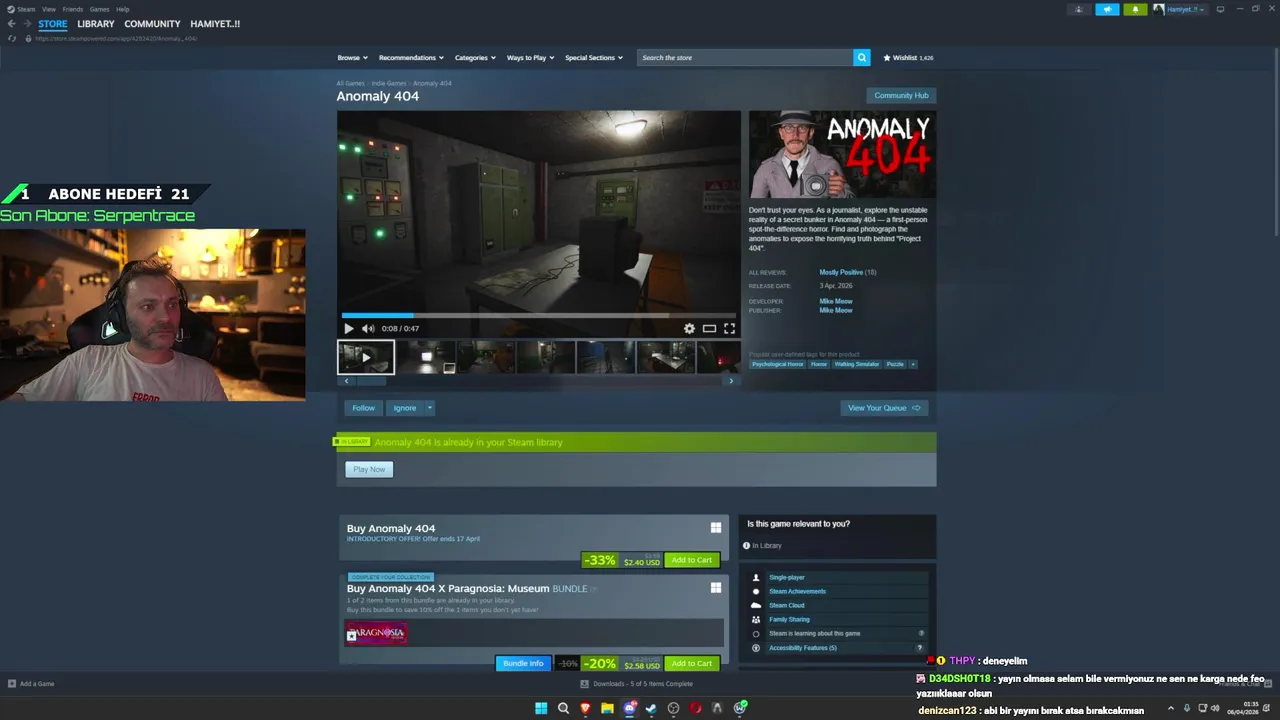Screen dimensions: 1280x720
Task: Click the Add a Game plus icon
Action: pyautogui.click(x=12, y=684)
